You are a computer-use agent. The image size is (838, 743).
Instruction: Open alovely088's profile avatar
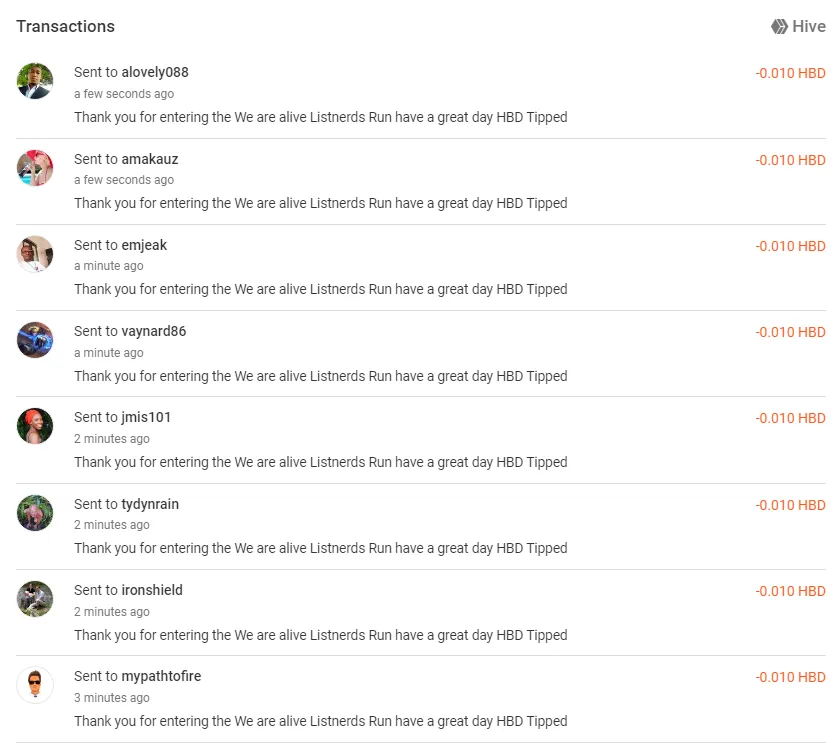[x=35, y=81]
